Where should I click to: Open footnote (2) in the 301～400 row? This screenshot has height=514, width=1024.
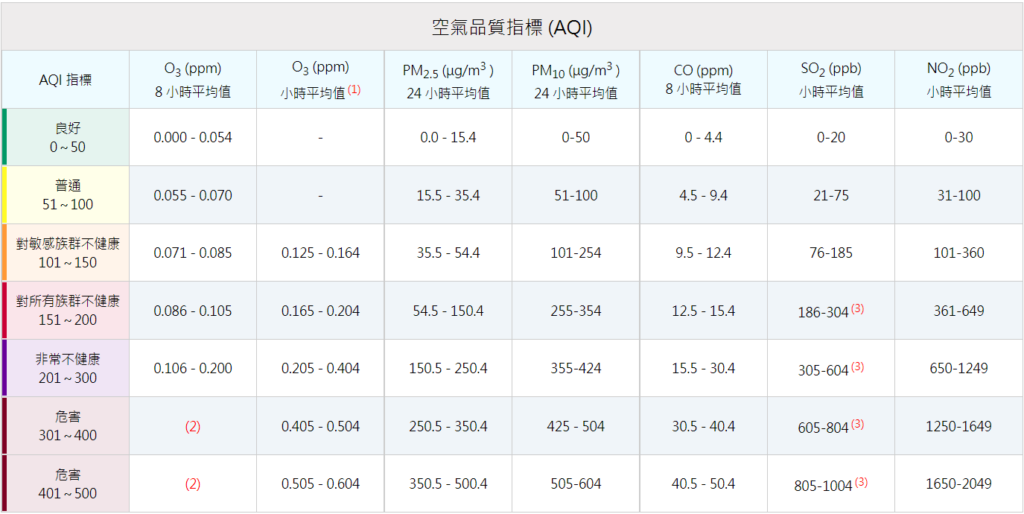193,427
